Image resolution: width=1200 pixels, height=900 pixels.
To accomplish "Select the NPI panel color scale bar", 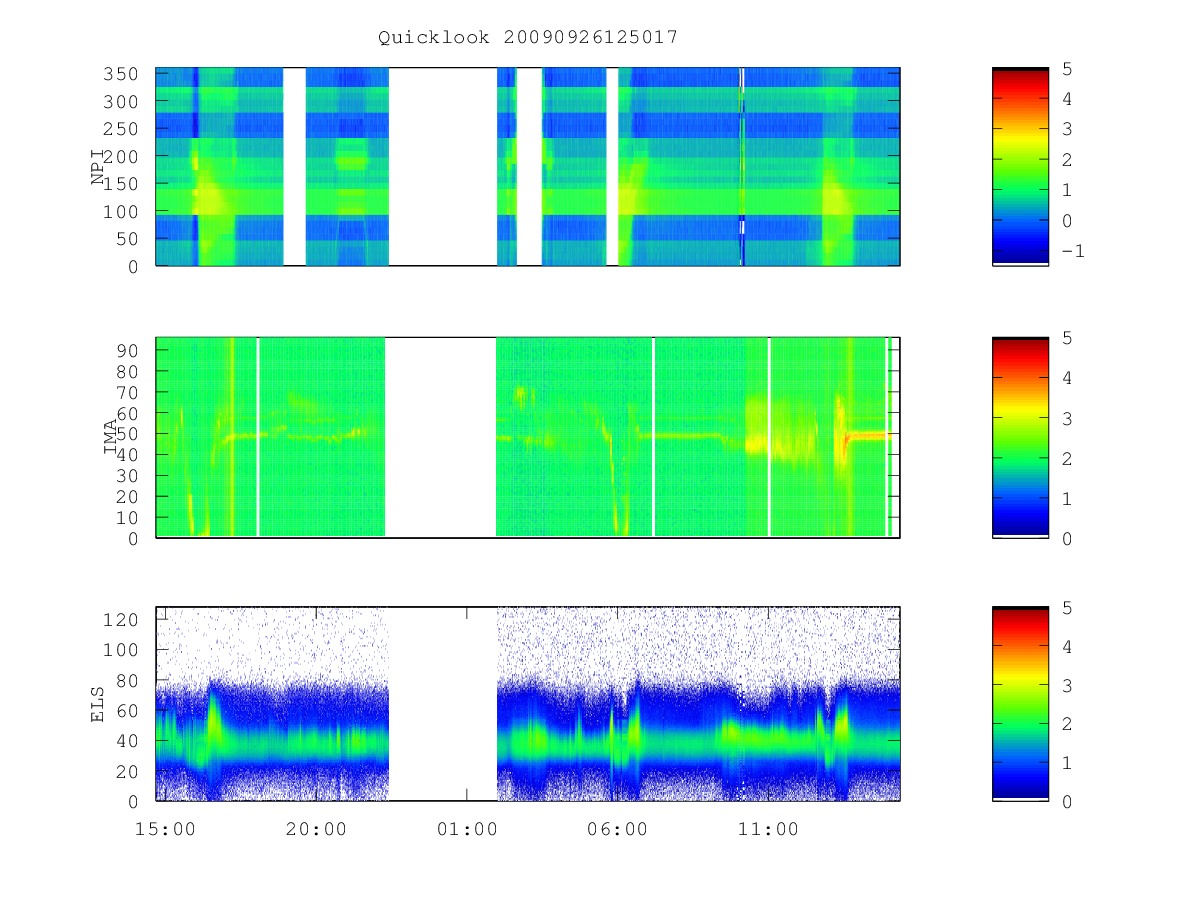I will (1020, 167).
